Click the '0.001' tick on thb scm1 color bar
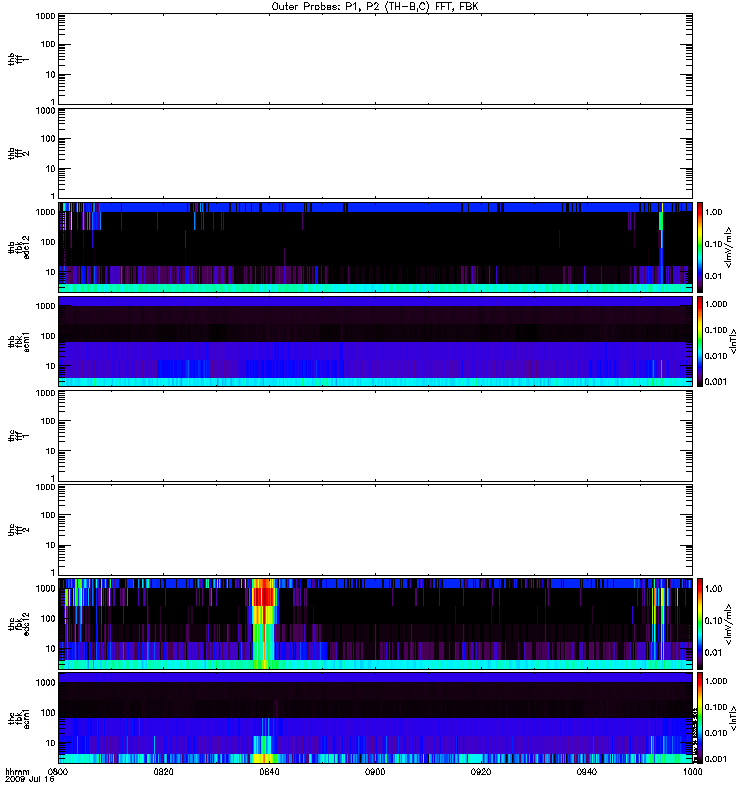The image size is (750, 800). (716, 382)
